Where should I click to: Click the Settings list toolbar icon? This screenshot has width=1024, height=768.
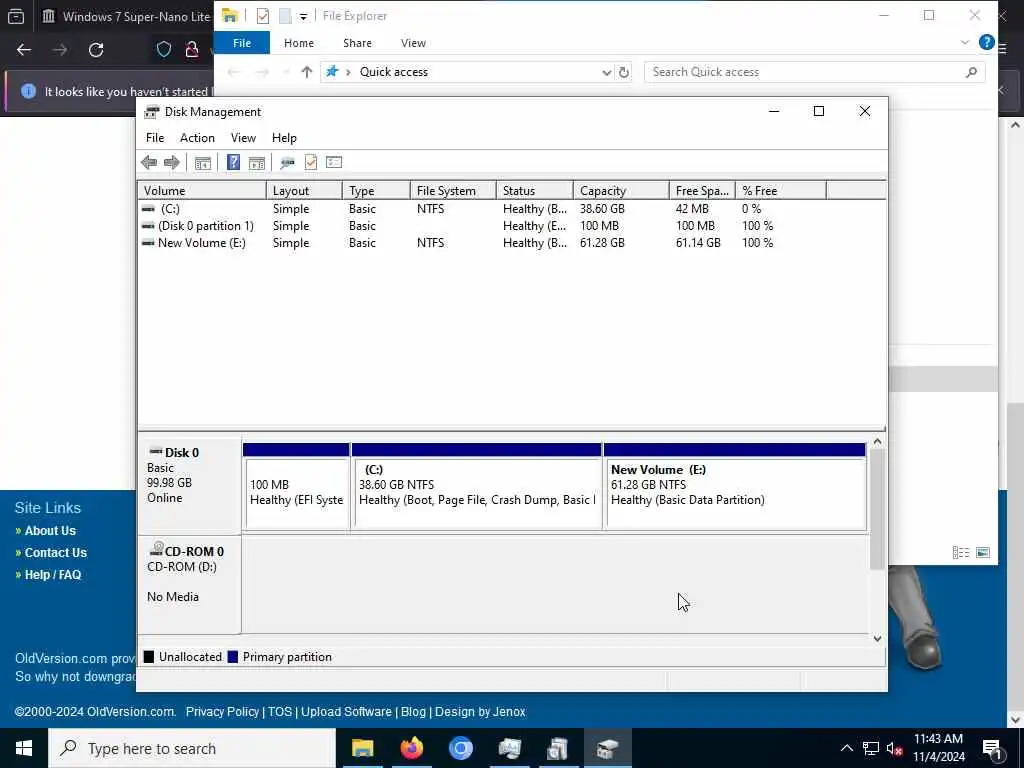pyautogui.click(x=334, y=162)
